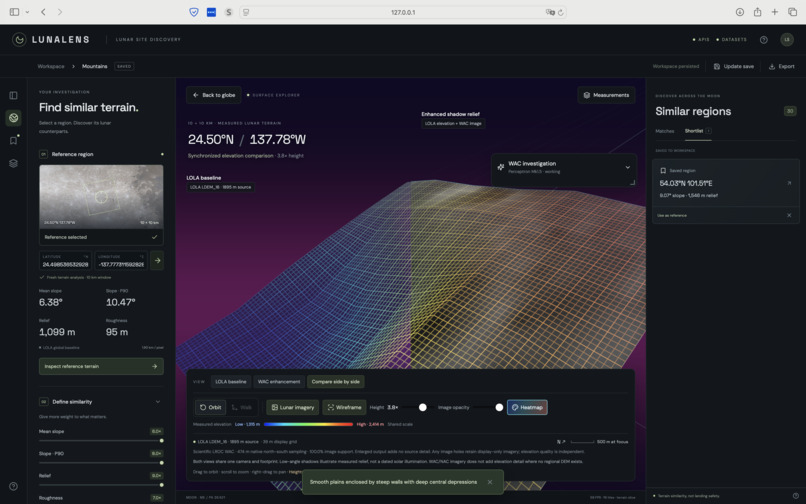The image size is (806, 504).
Task: Adjust the Relief weight slider
Action: click(101, 485)
